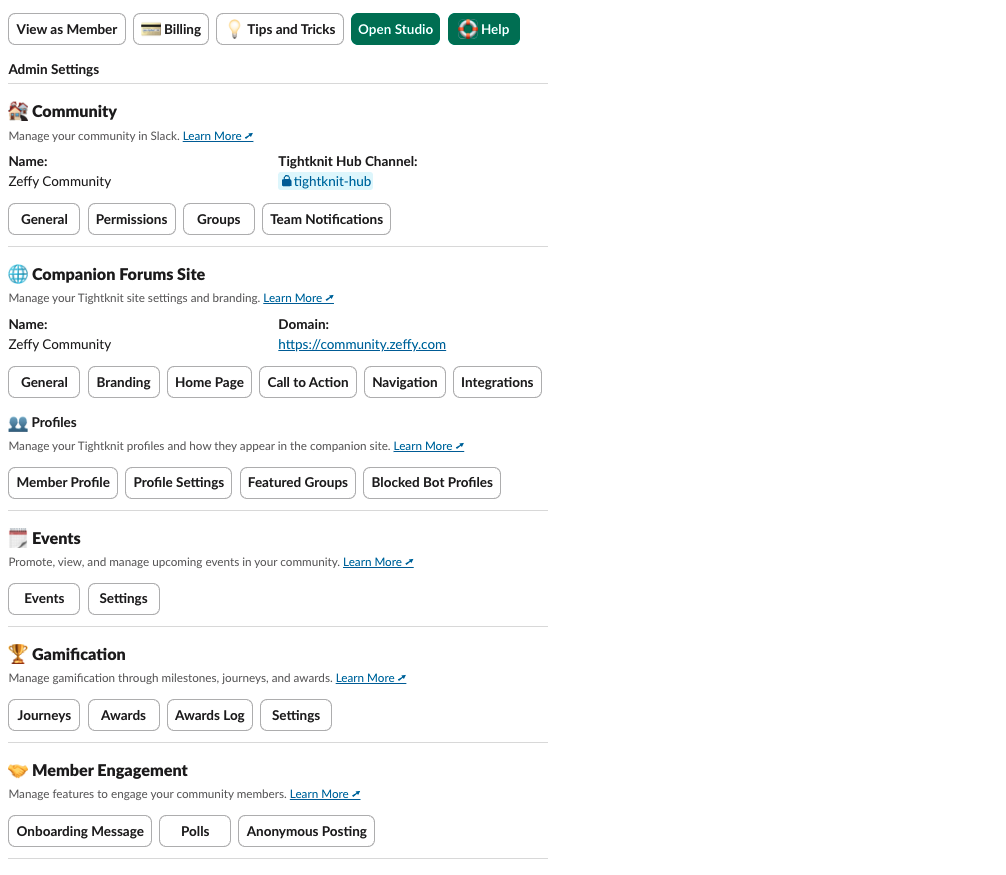Click the handshake icon beside Member Engagement
This screenshot has width=1006, height=875.
tap(17, 770)
